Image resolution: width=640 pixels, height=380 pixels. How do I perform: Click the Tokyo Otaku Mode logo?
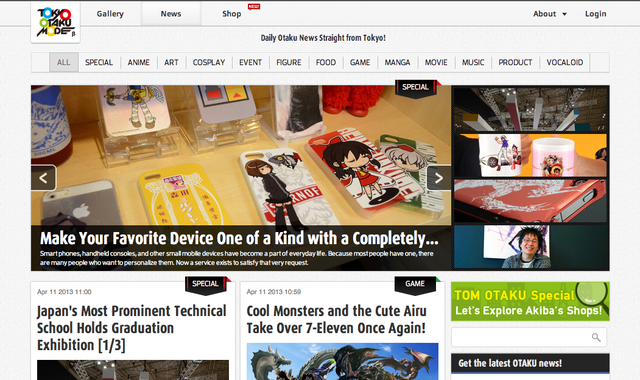tap(56, 22)
